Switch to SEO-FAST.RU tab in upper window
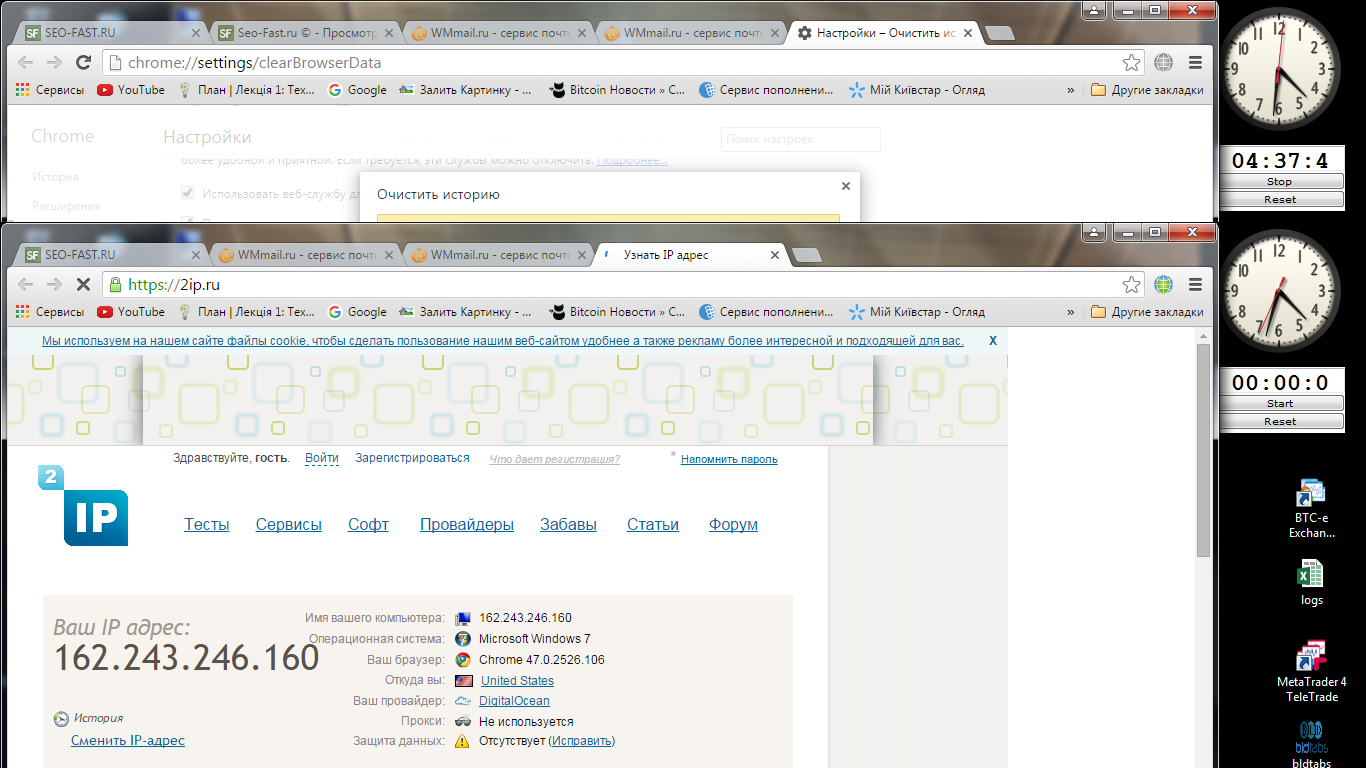The width and height of the screenshot is (1366, 768). [111, 33]
